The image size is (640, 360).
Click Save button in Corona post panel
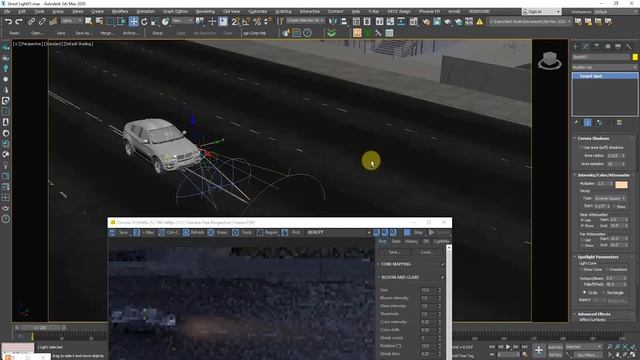(394, 252)
